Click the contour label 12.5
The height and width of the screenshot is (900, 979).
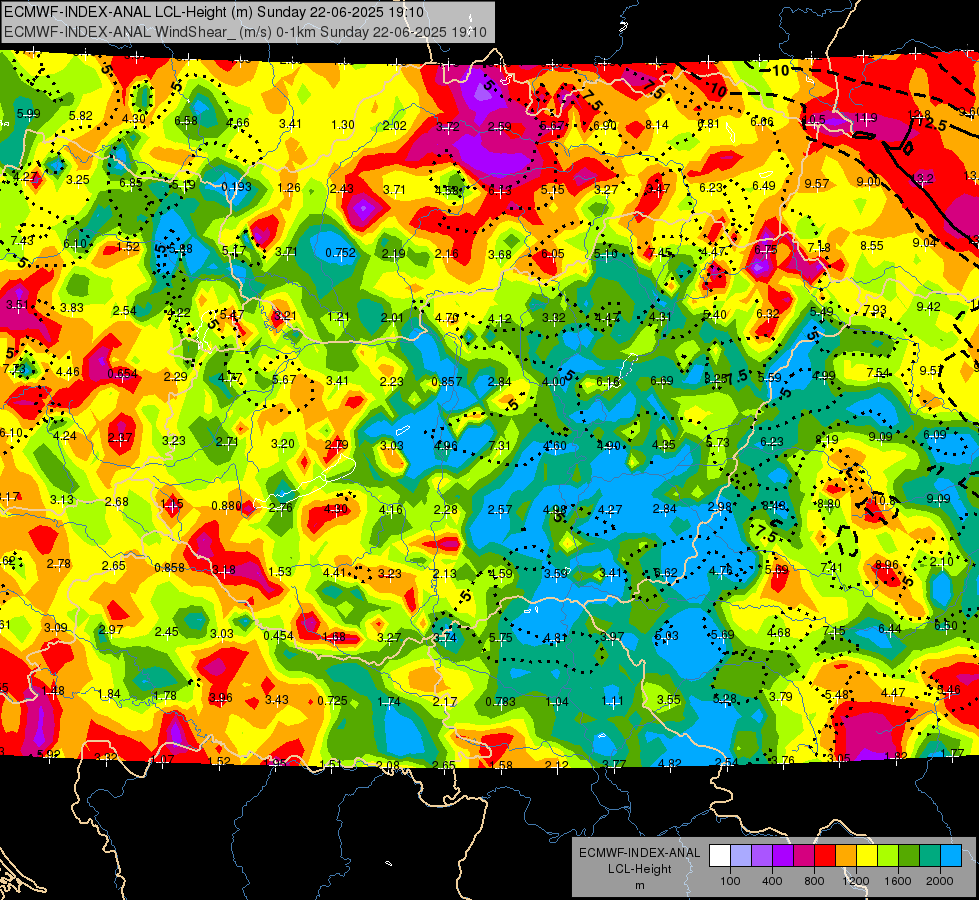(x=933, y=125)
